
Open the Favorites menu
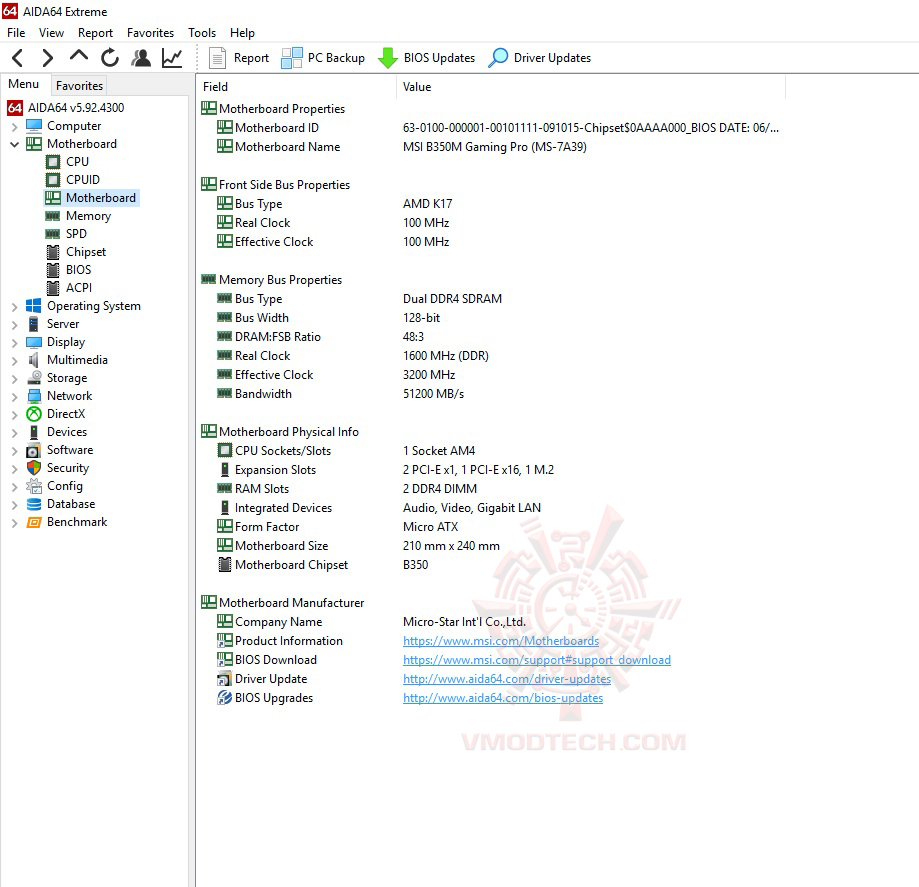click(150, 33)
